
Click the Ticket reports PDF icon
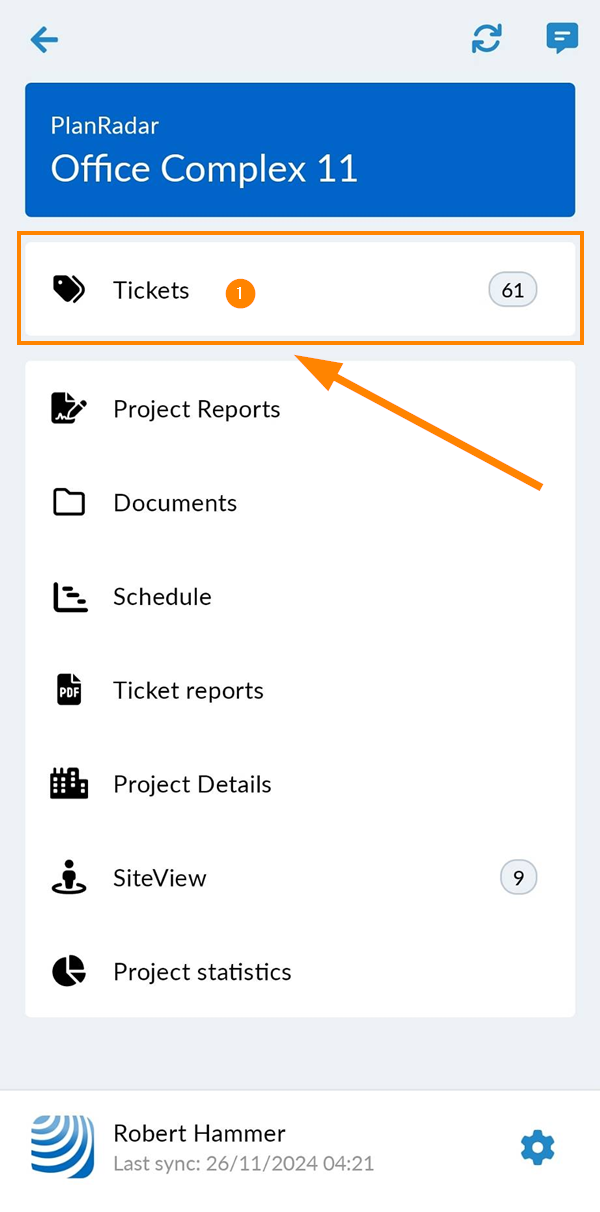[x=69, y=690]
